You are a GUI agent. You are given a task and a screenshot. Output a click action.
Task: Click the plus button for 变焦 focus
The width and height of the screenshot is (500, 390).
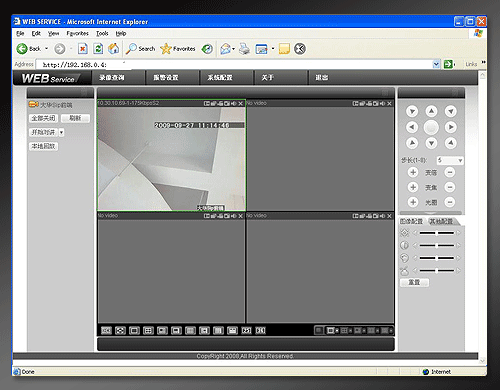[413, 187]
